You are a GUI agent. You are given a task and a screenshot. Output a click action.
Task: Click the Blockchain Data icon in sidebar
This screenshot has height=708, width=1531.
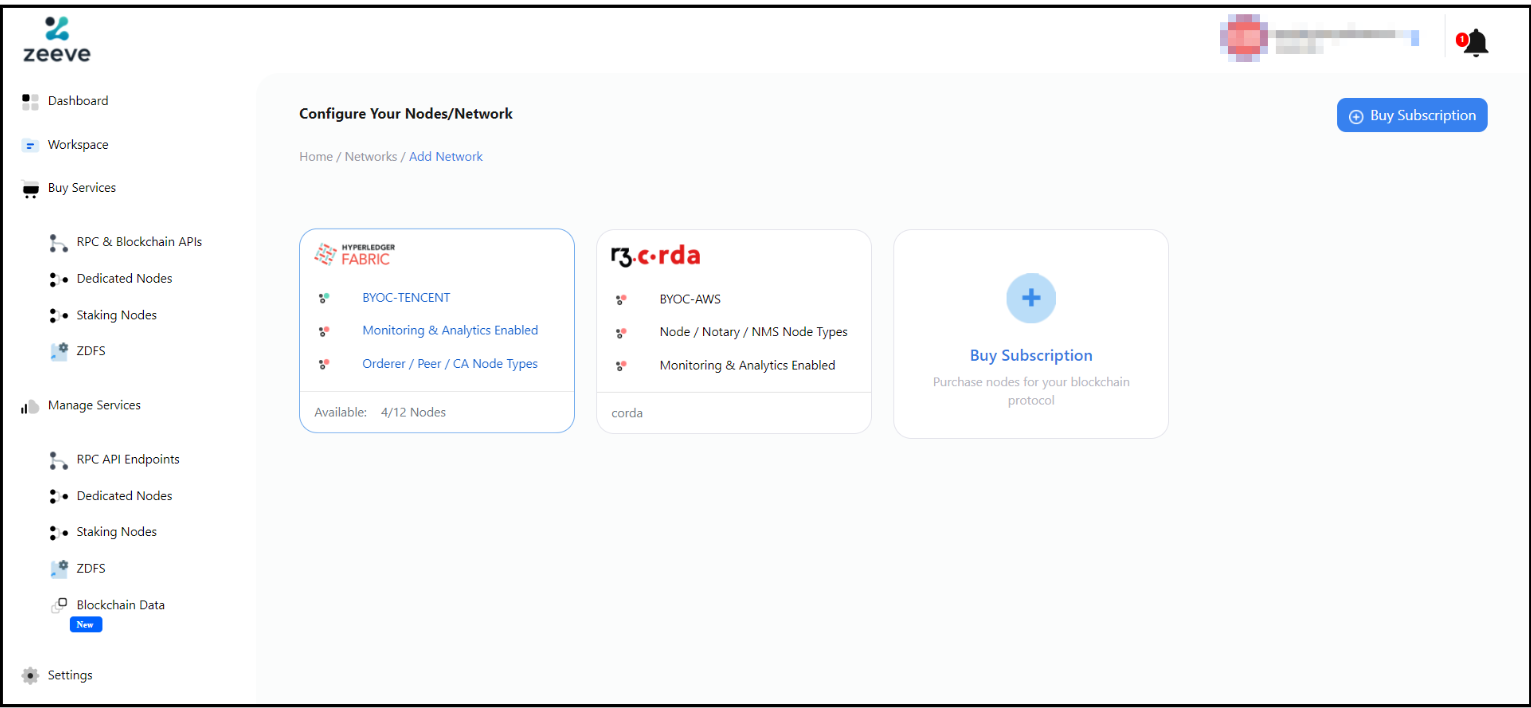click(x=59, y=605)
